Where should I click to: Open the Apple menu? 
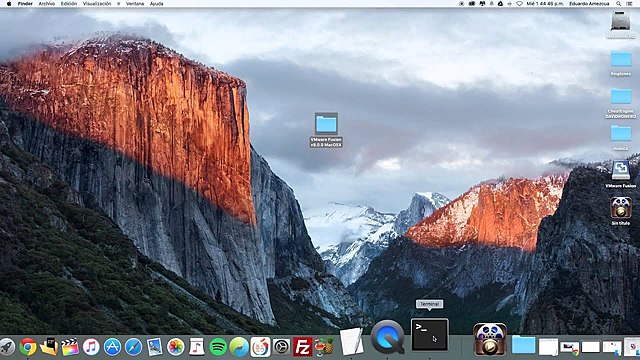click(9, 4)
